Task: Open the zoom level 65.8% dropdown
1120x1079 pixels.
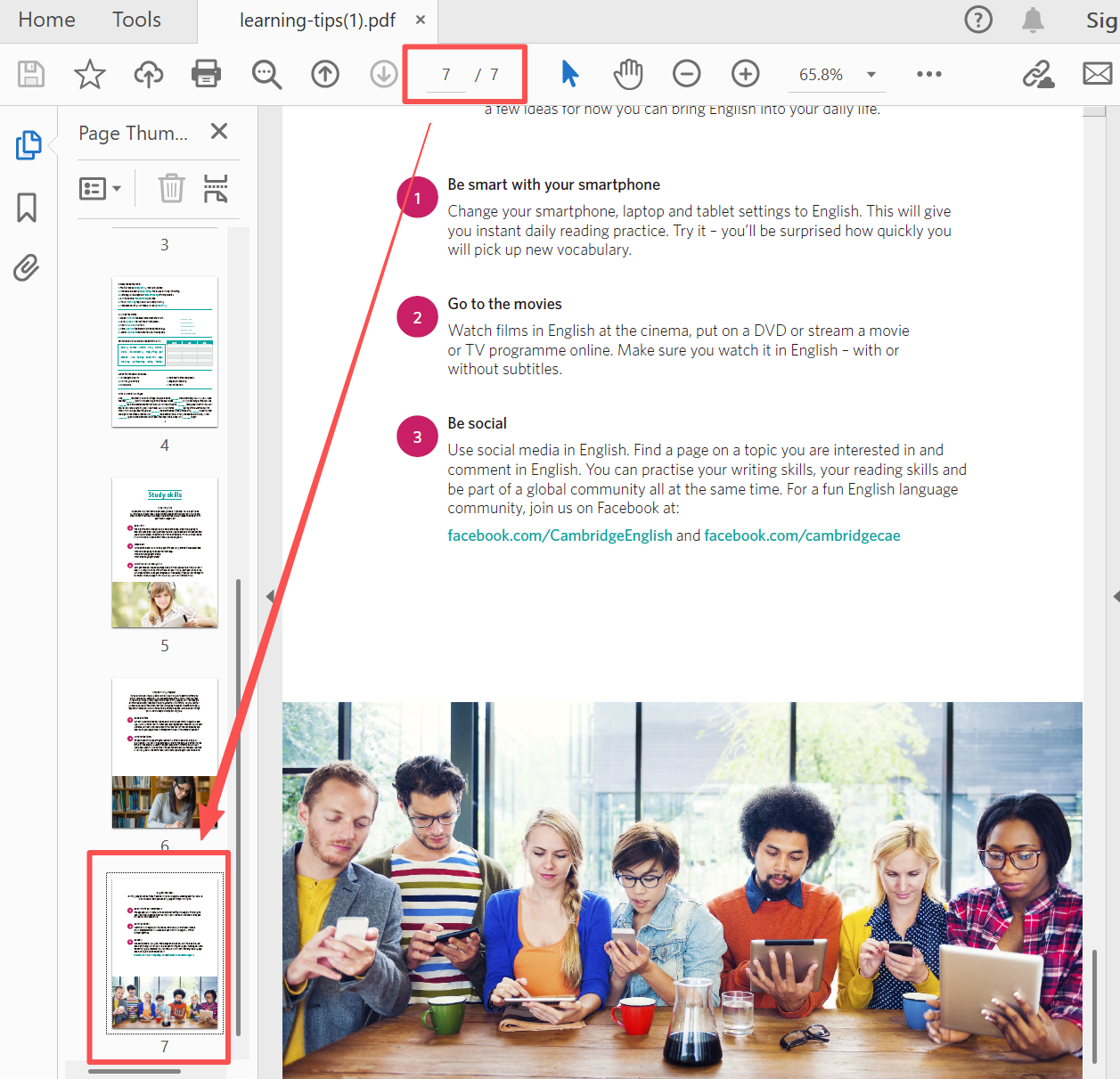Action: 871,75
